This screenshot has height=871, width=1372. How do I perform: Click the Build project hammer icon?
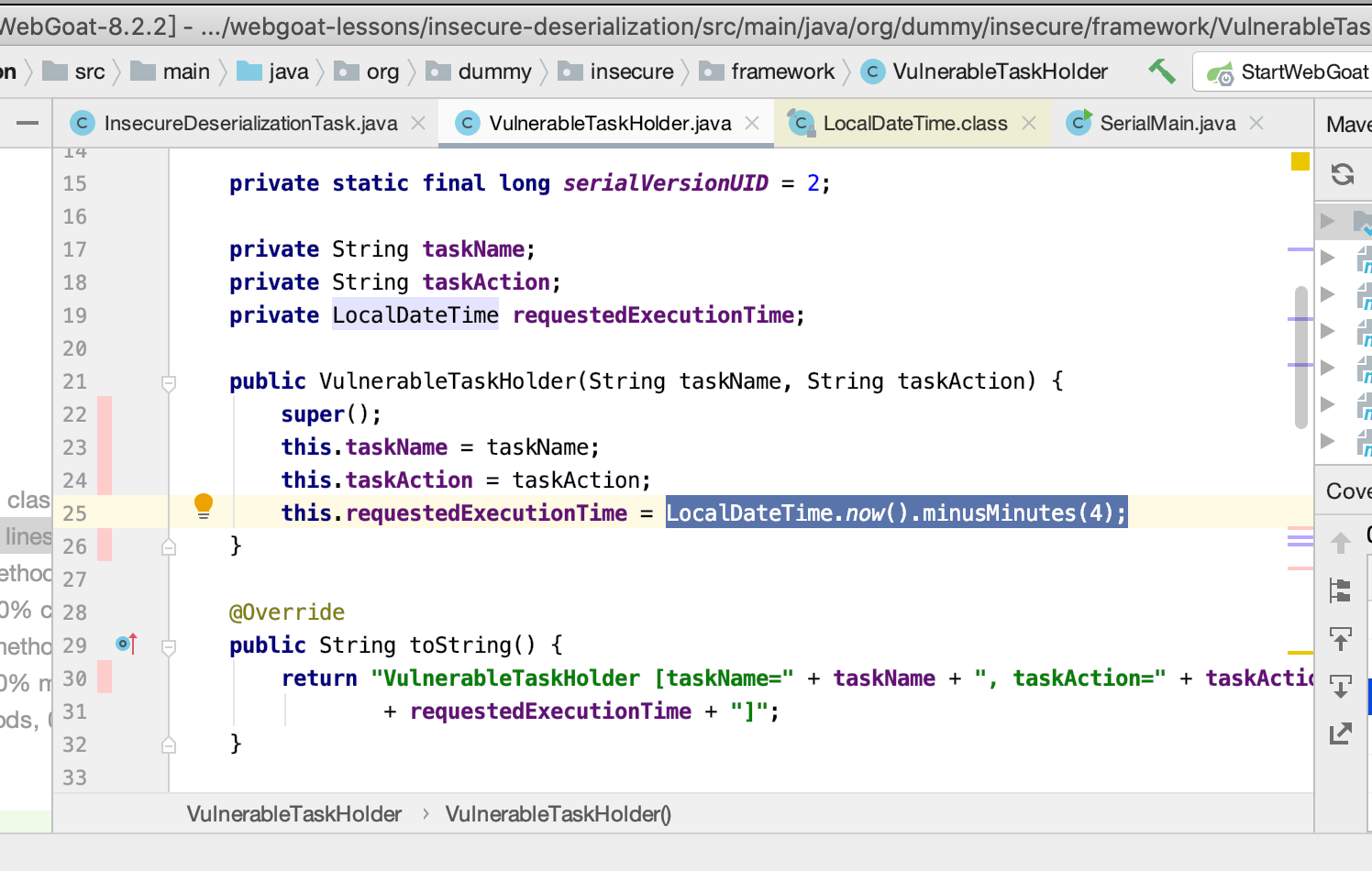[1162, 71]
